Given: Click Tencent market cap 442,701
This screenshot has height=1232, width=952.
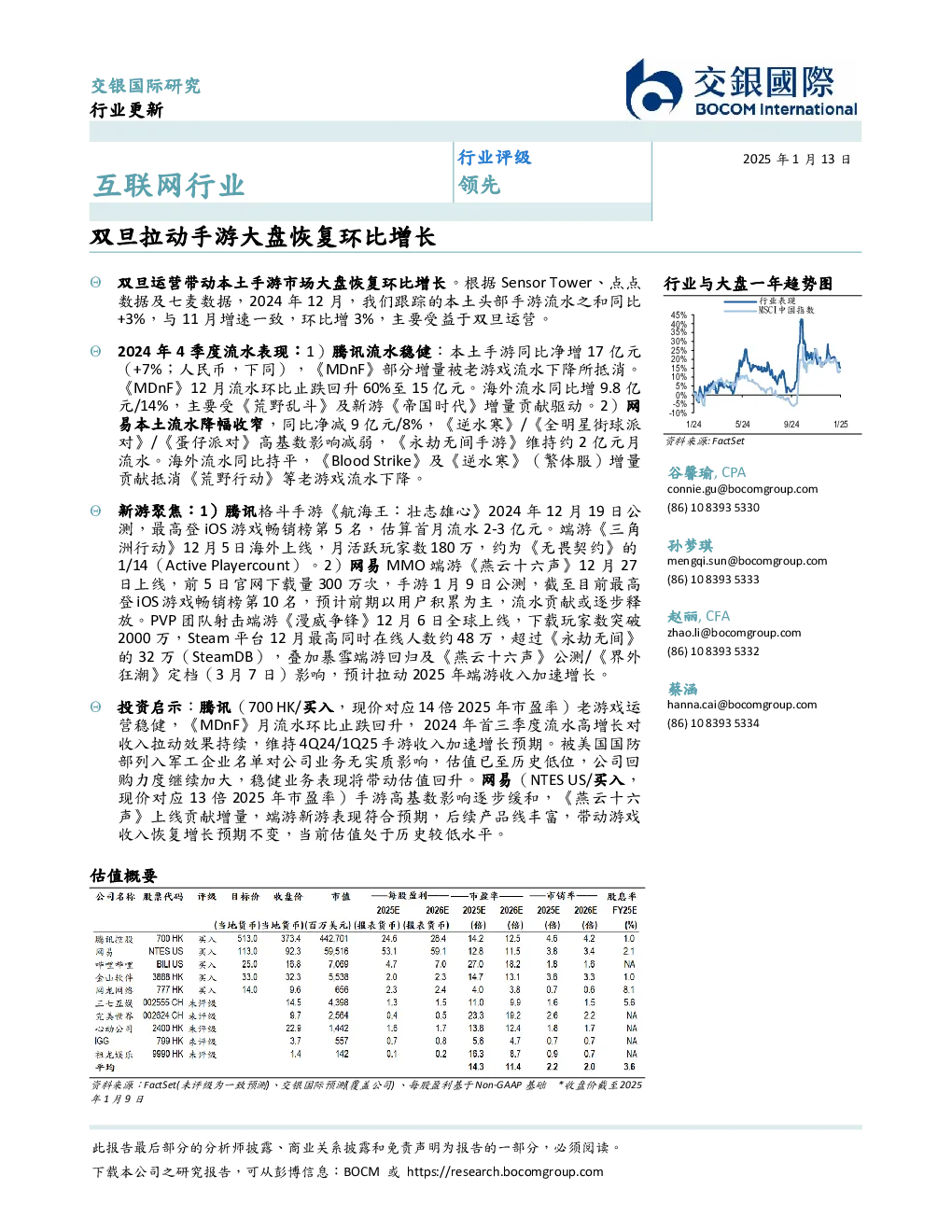Looking at the screenshot, I should tap(334, 939).
